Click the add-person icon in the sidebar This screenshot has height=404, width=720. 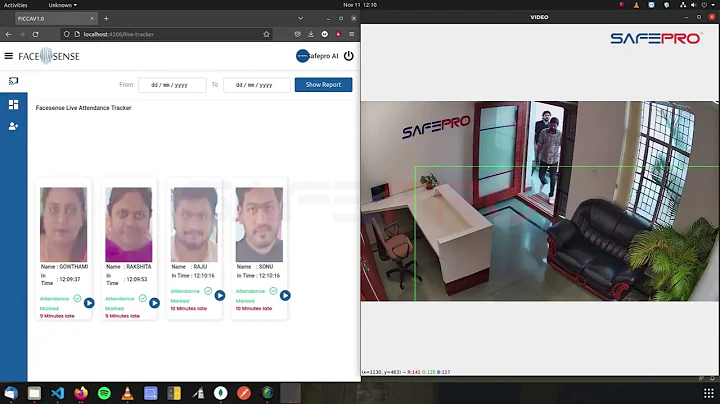[13, 126]
